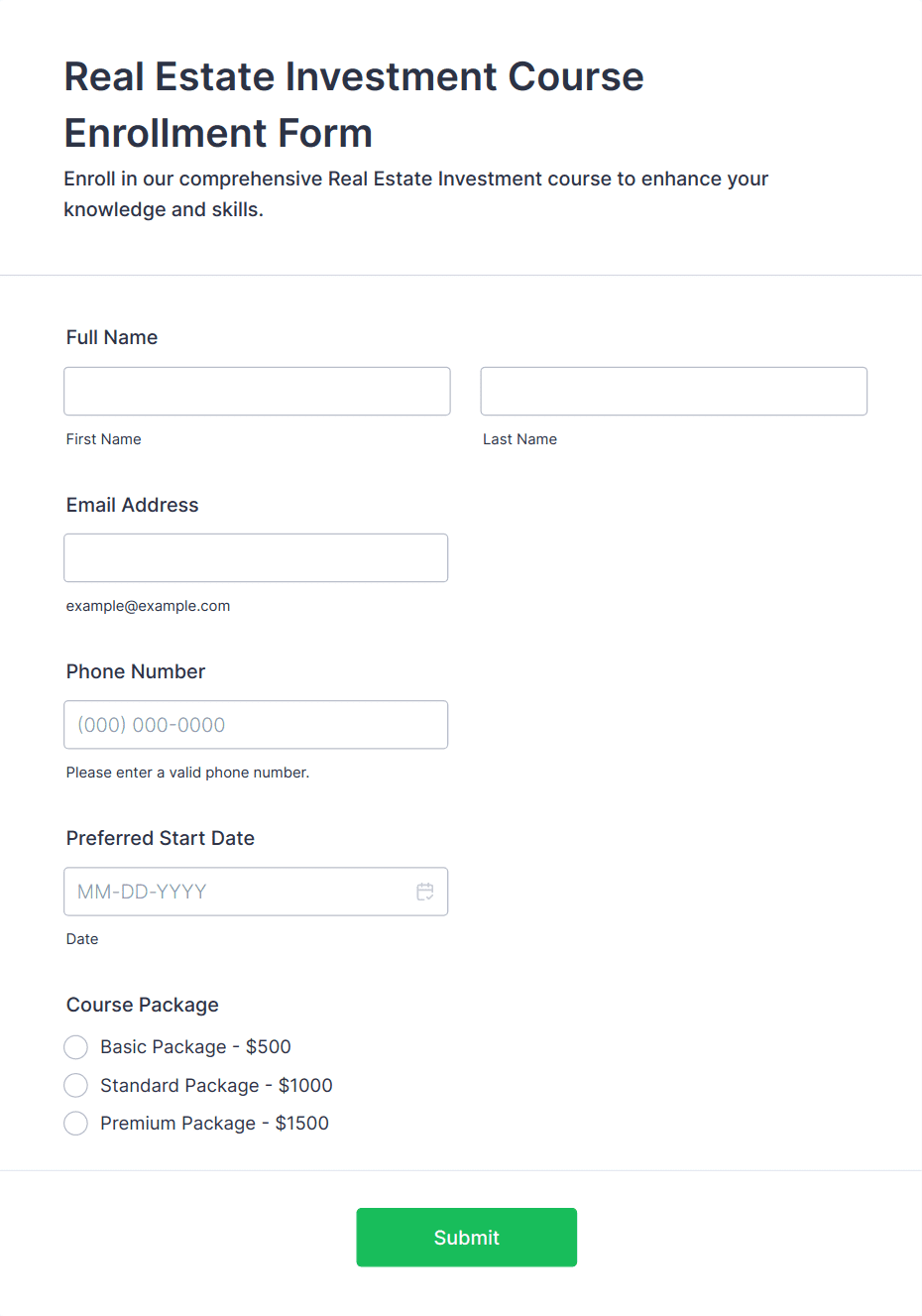Viewport: 922px width, 1316px height.
Task: Focus the Last Name input field
Action: pos(674,391)
